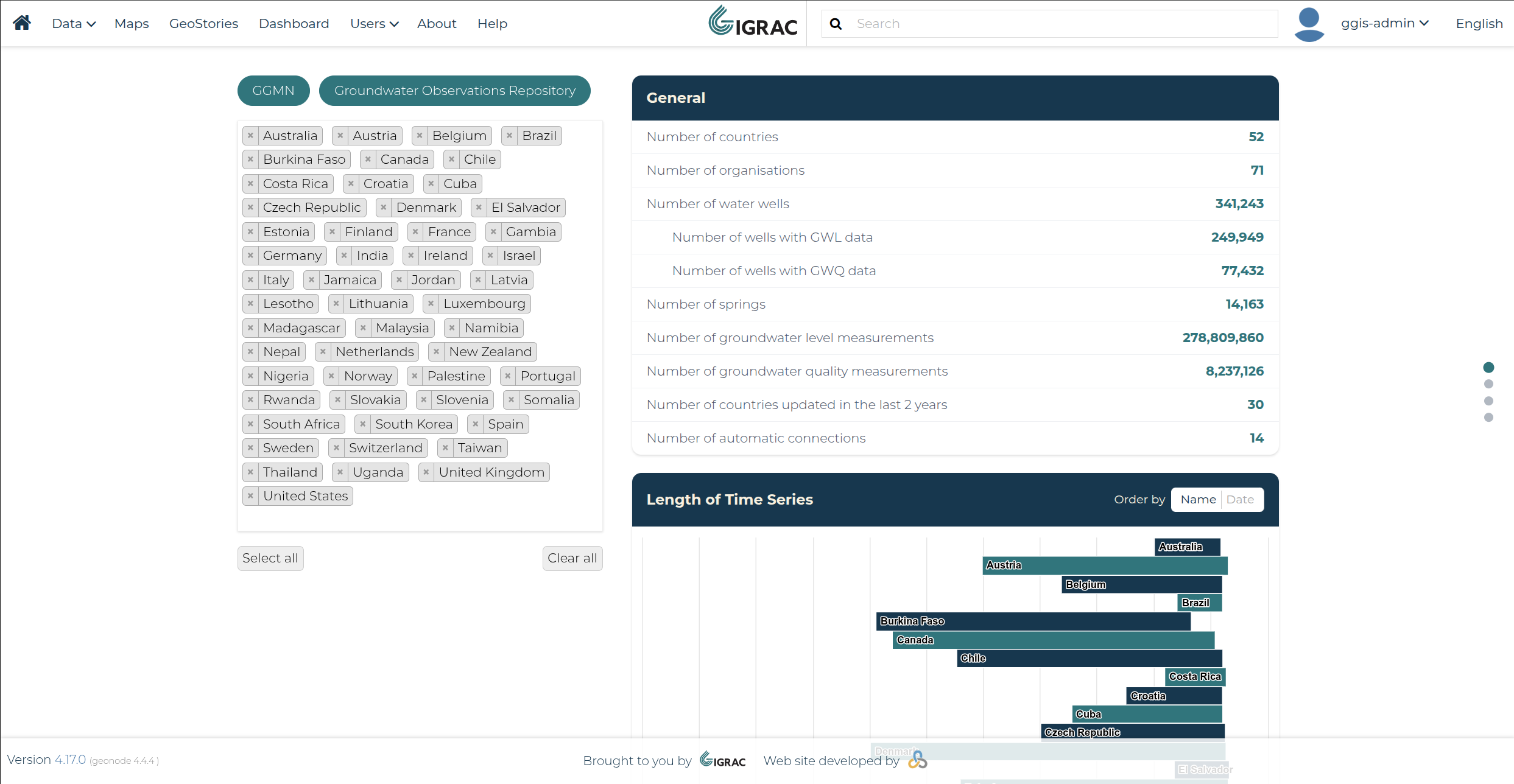Open Maps in the navigation bar
1514x784 pixels.
(132, 24)
